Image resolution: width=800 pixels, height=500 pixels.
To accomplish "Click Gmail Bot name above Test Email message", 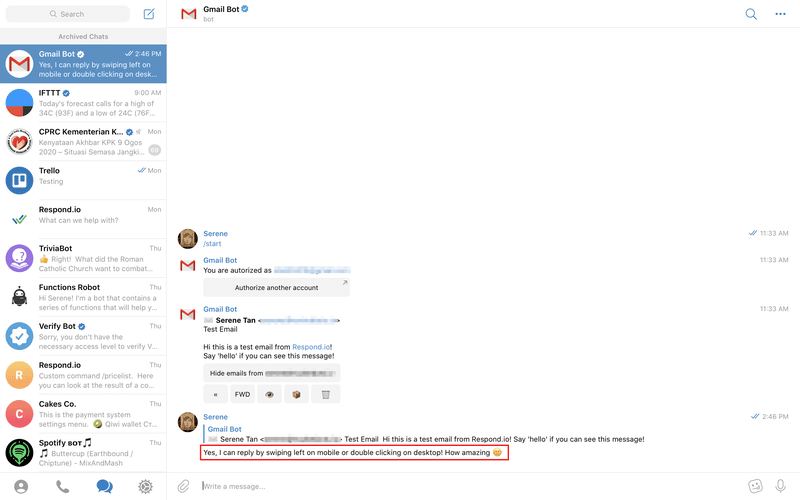I will pos(220,309).
